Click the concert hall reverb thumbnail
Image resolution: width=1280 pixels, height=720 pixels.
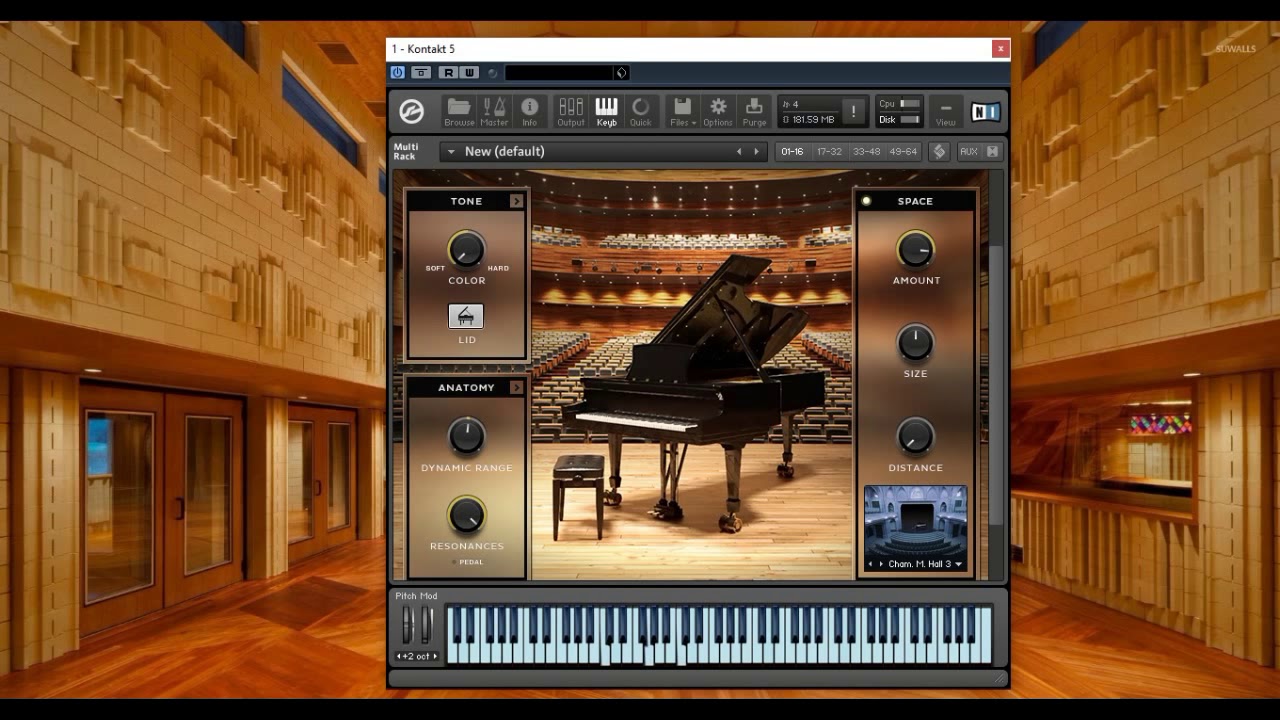(915, 521)
